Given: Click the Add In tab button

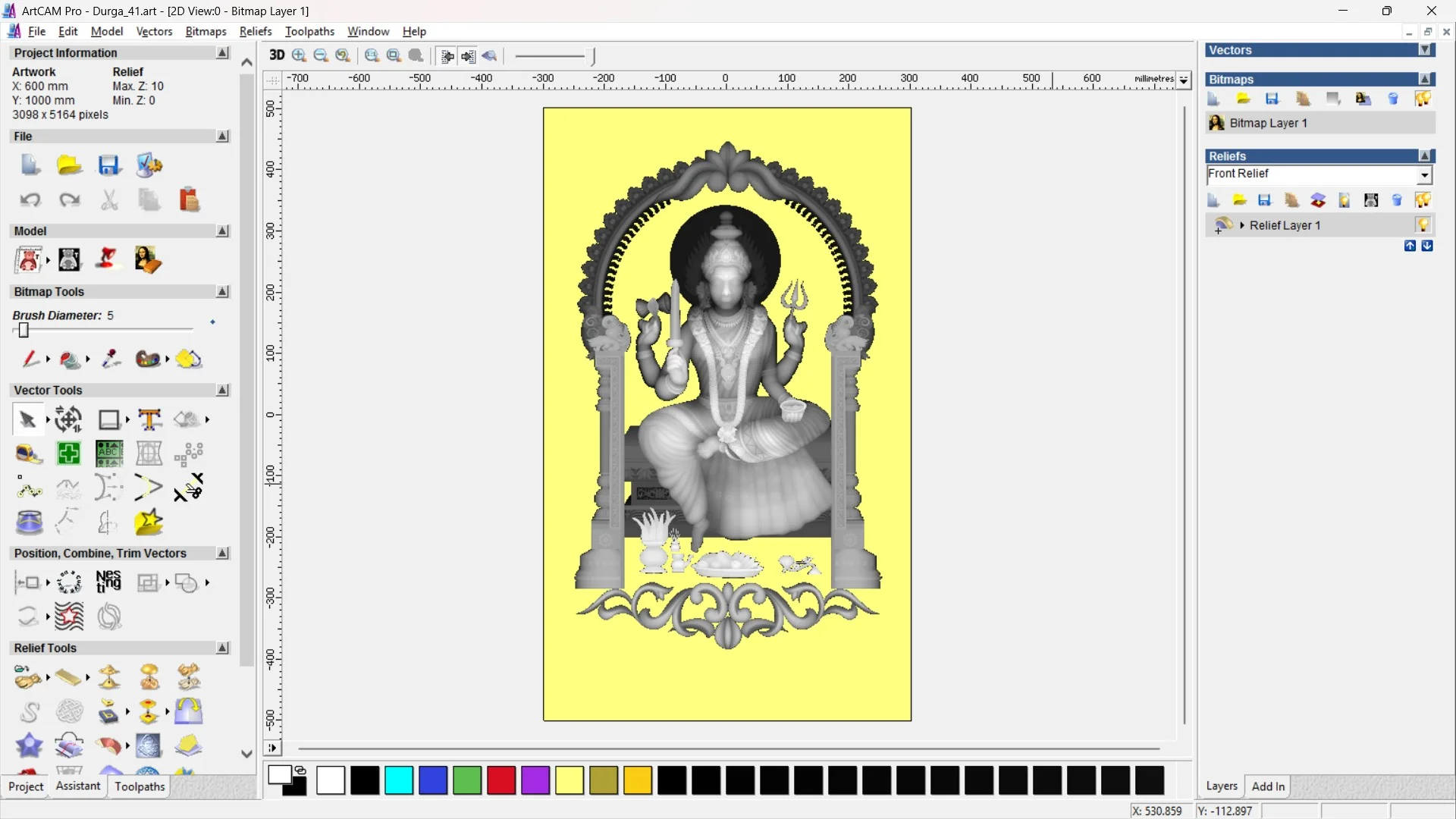Looking at the screenshot, I should tap(1268, 786).
